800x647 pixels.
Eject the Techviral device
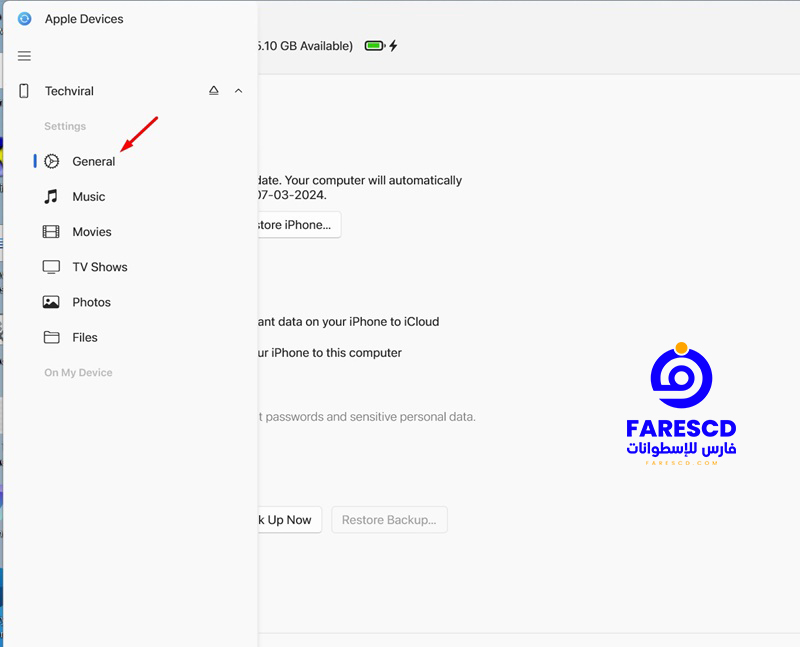[x=214, y=90]
